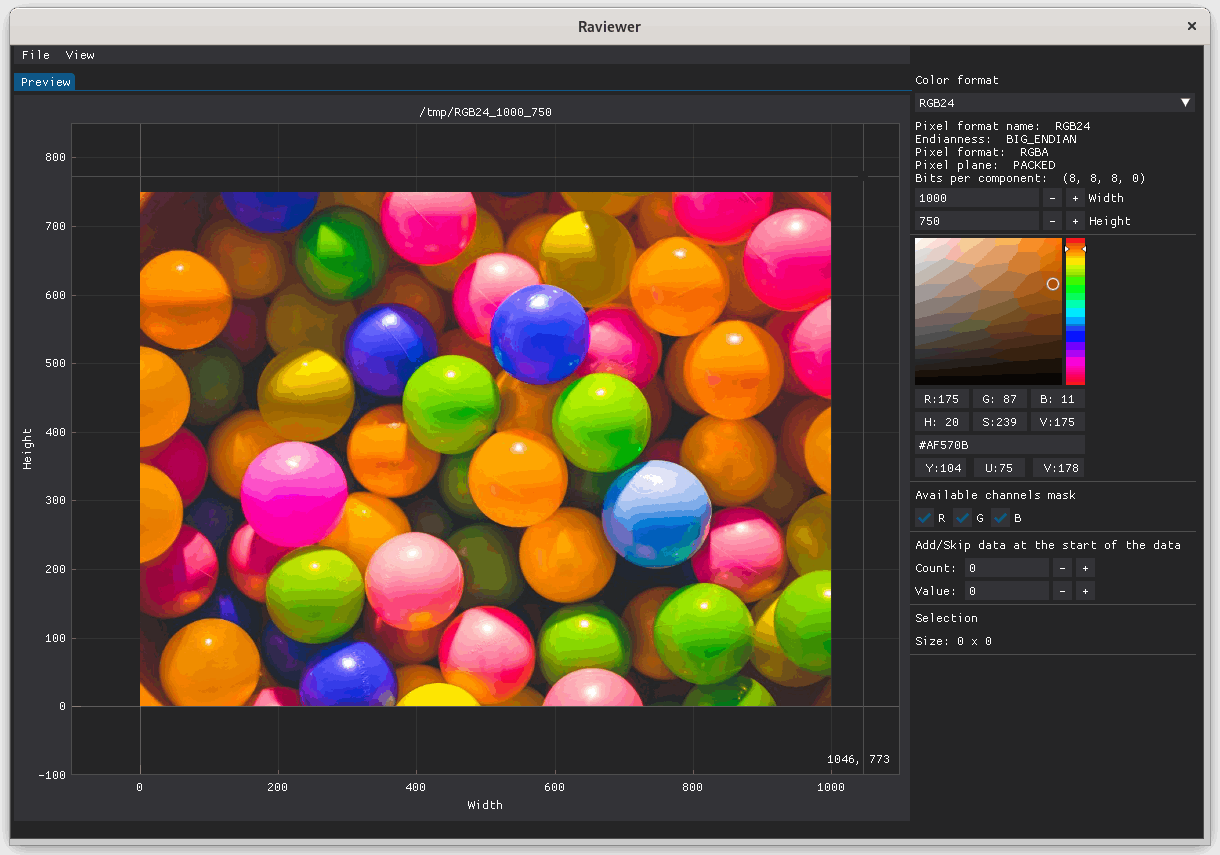The height and width of the screenshot is (855, 1220).
Task: Open the RGB24 color format dropdown
Action: pos(1054,102)
